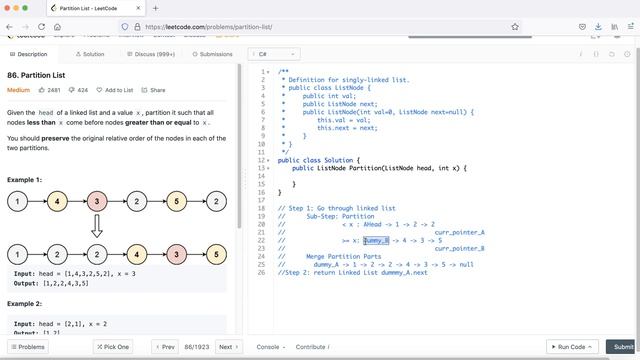The height and width of the screenshot is (360, 640).
Task: Click "Output: [1,2,2,4,3,5]" text
Action: pyautogui.click(x=51, y=283)
